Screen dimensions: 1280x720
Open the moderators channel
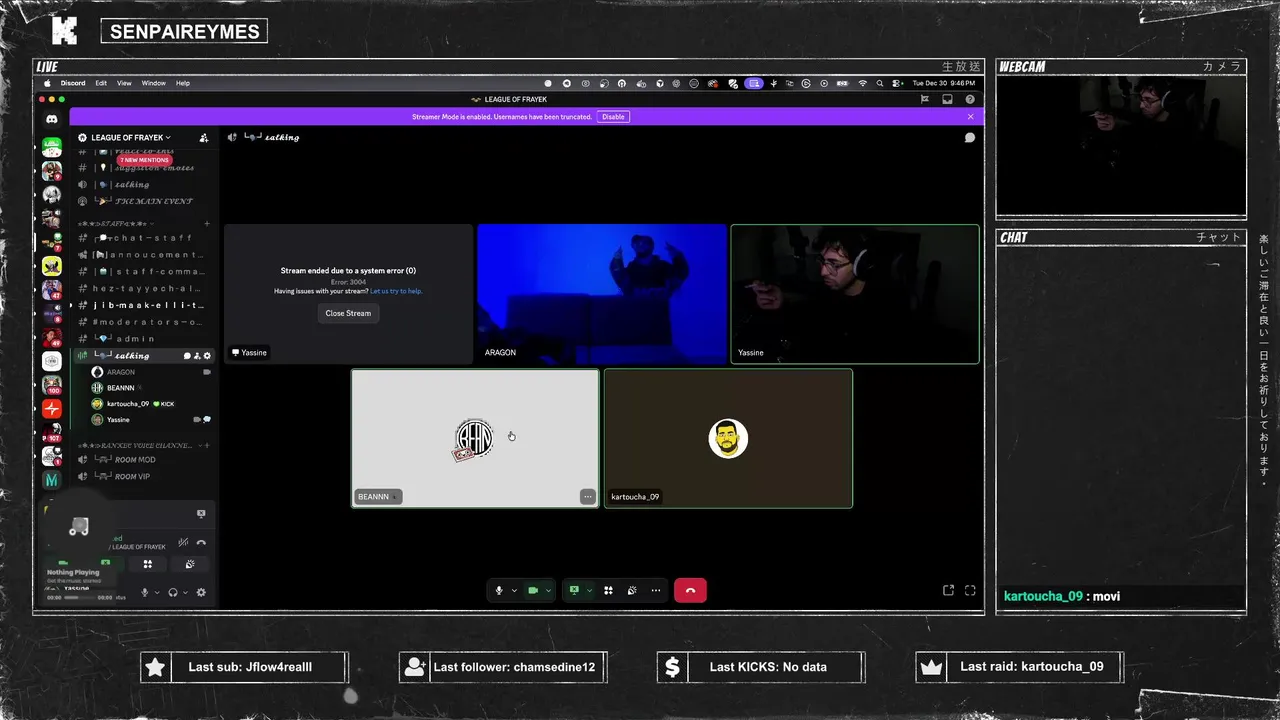click(145, 322)
